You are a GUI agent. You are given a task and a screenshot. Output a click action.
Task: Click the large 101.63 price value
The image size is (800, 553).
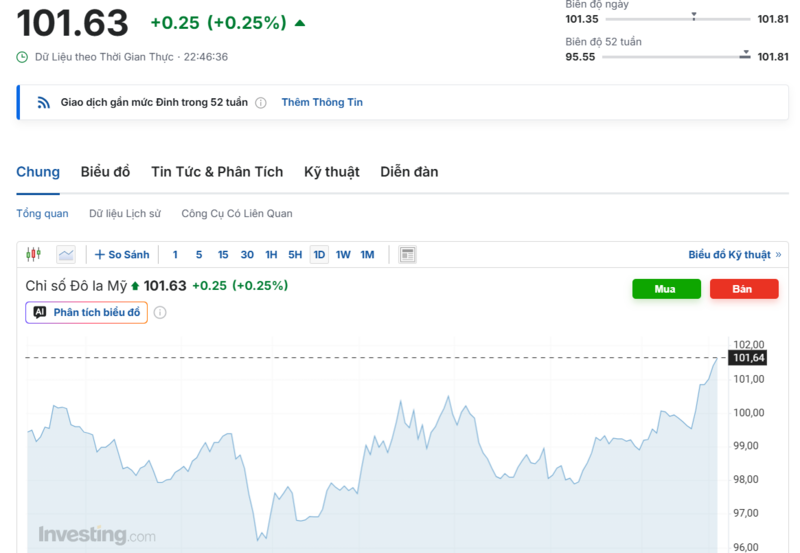[x=72, y=23]
